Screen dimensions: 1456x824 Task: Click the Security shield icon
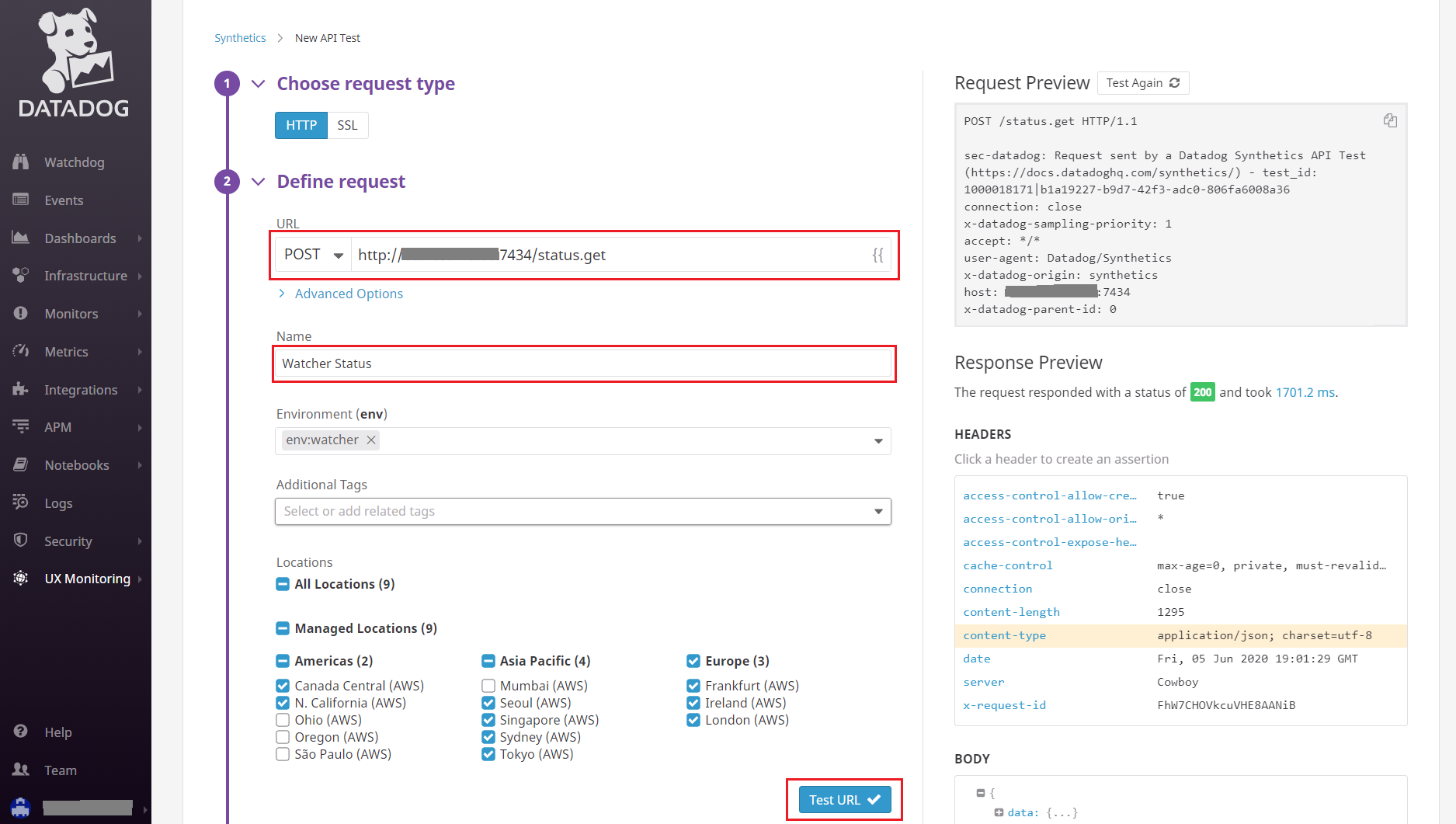[x=21, y=541]
